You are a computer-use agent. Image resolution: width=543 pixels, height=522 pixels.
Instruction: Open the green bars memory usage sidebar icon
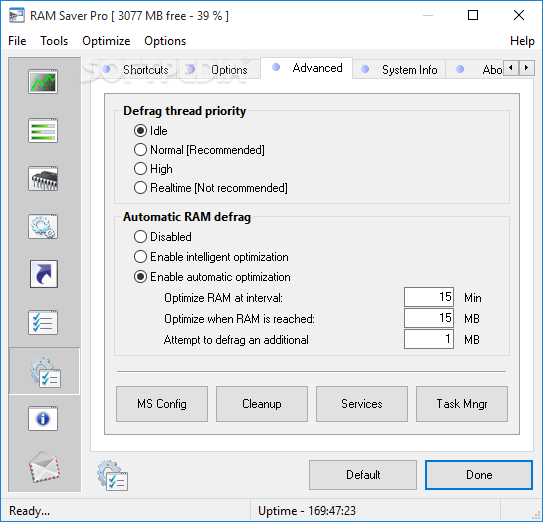pos(43,131)
